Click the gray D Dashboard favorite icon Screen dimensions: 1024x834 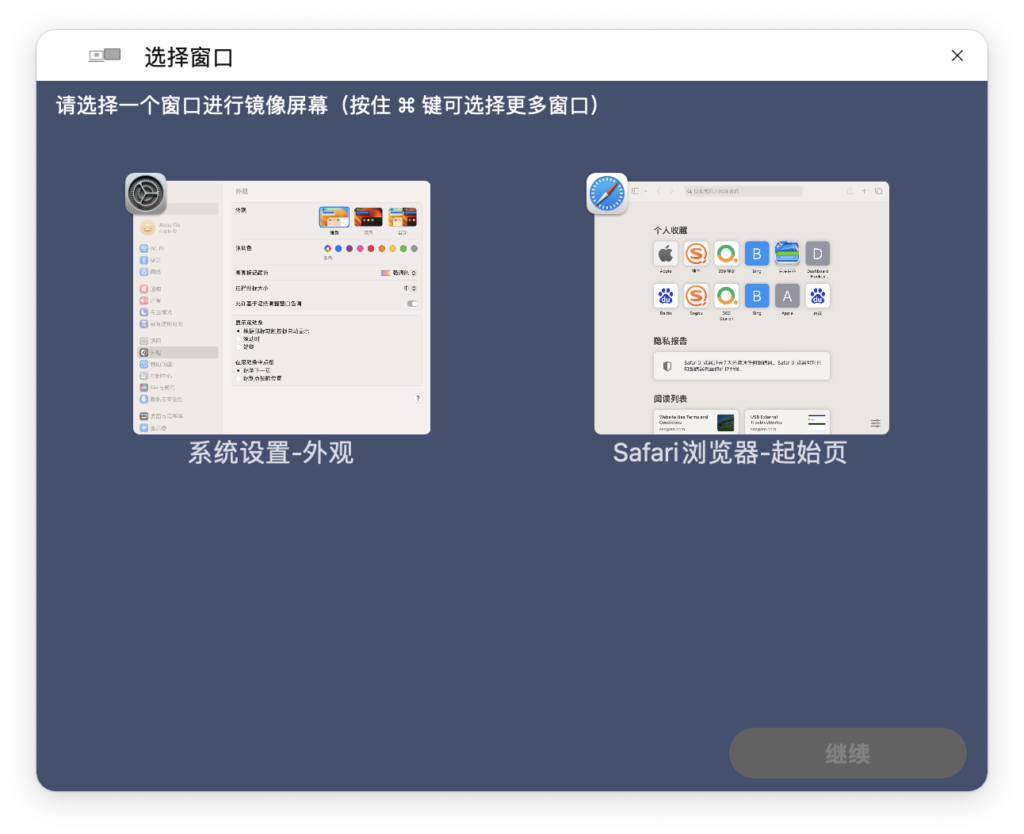click(817, 254)
